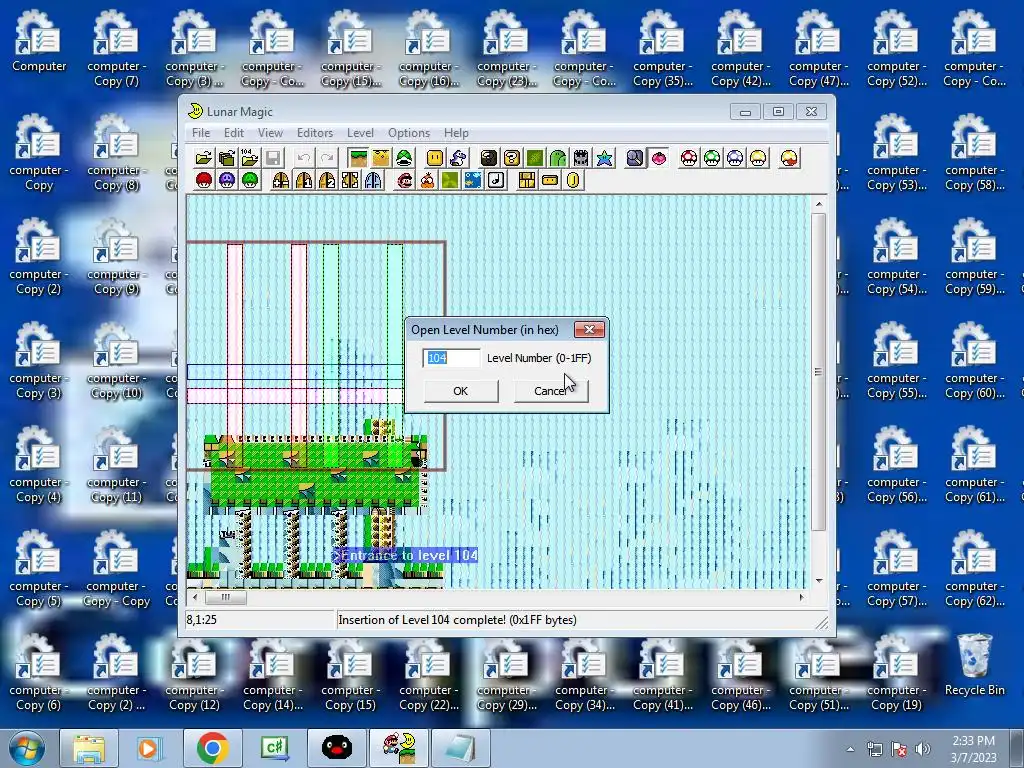1024x768 pixels.
Task: Open the Edit menu
Action: point(234,133)
